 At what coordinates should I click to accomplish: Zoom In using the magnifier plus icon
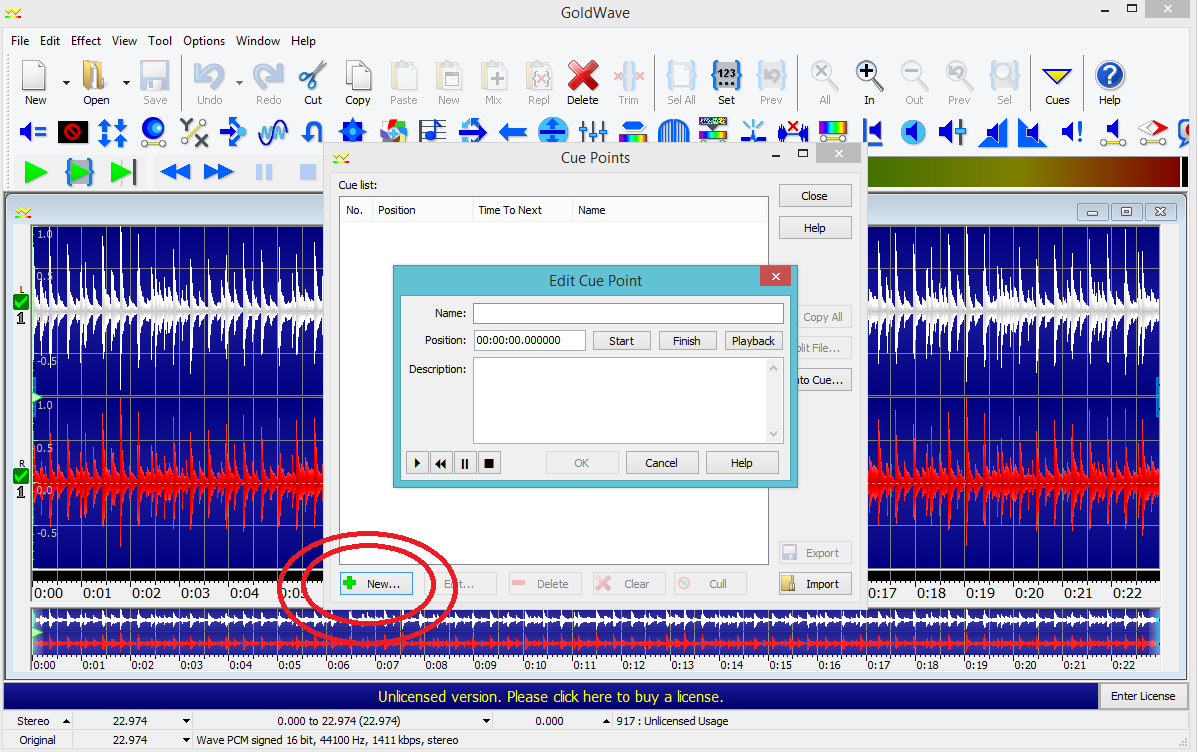pyautogui.click(x=869, y=83)
